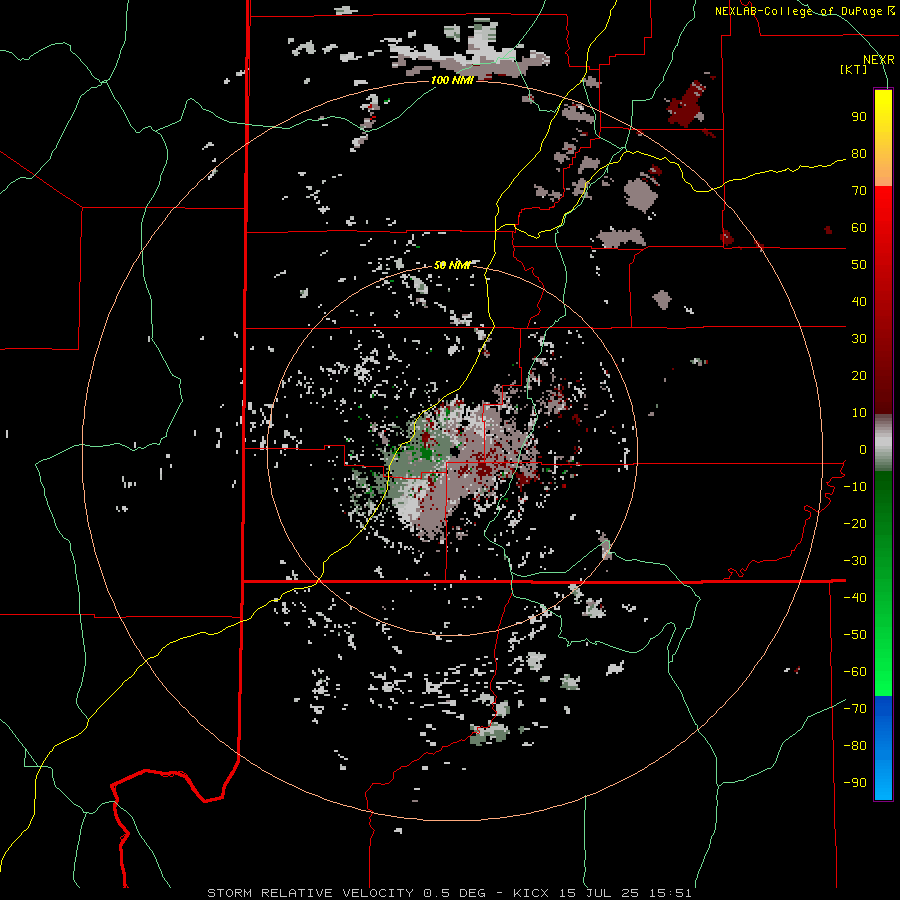This screenshot has width=900, height=900.
Task: Click the -20 value on the color scale
Action: 855,524
